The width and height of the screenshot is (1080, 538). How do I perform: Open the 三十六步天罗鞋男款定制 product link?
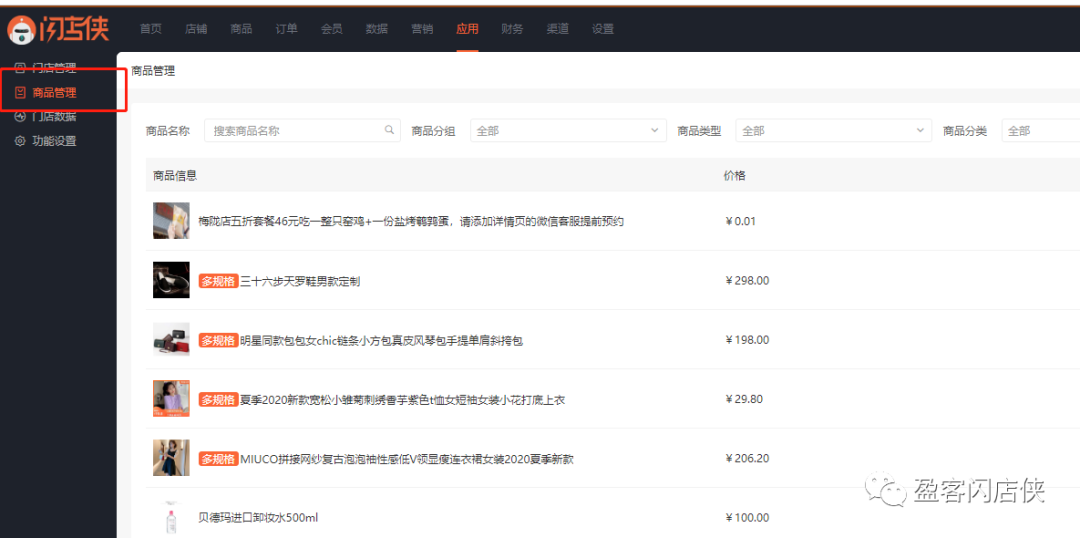(300, 281)
